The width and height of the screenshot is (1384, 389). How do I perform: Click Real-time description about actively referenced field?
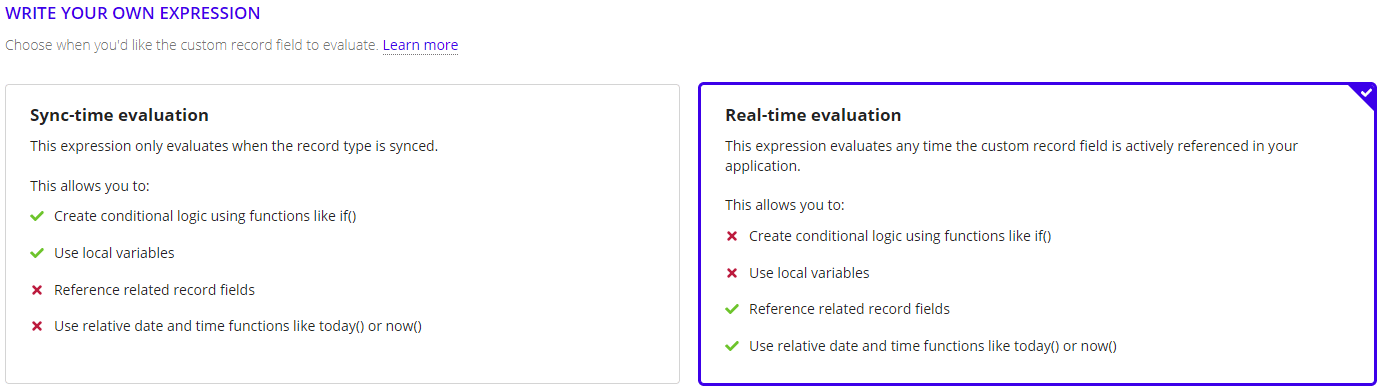click(1011, 156)
